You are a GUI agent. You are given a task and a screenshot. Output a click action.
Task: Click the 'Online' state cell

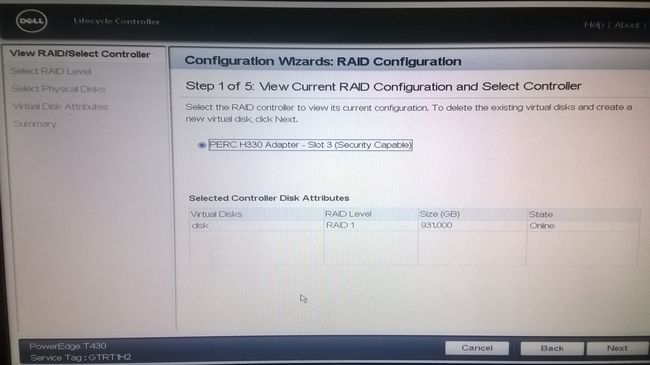point(542,226)
